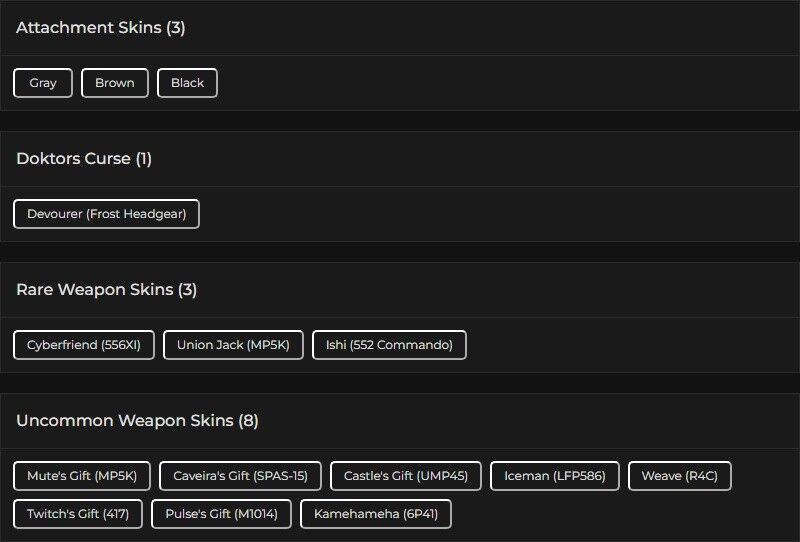Select the Gray attachment skin tag
Image resolution: width=800 pixels, height=542 pixels.
43,83
